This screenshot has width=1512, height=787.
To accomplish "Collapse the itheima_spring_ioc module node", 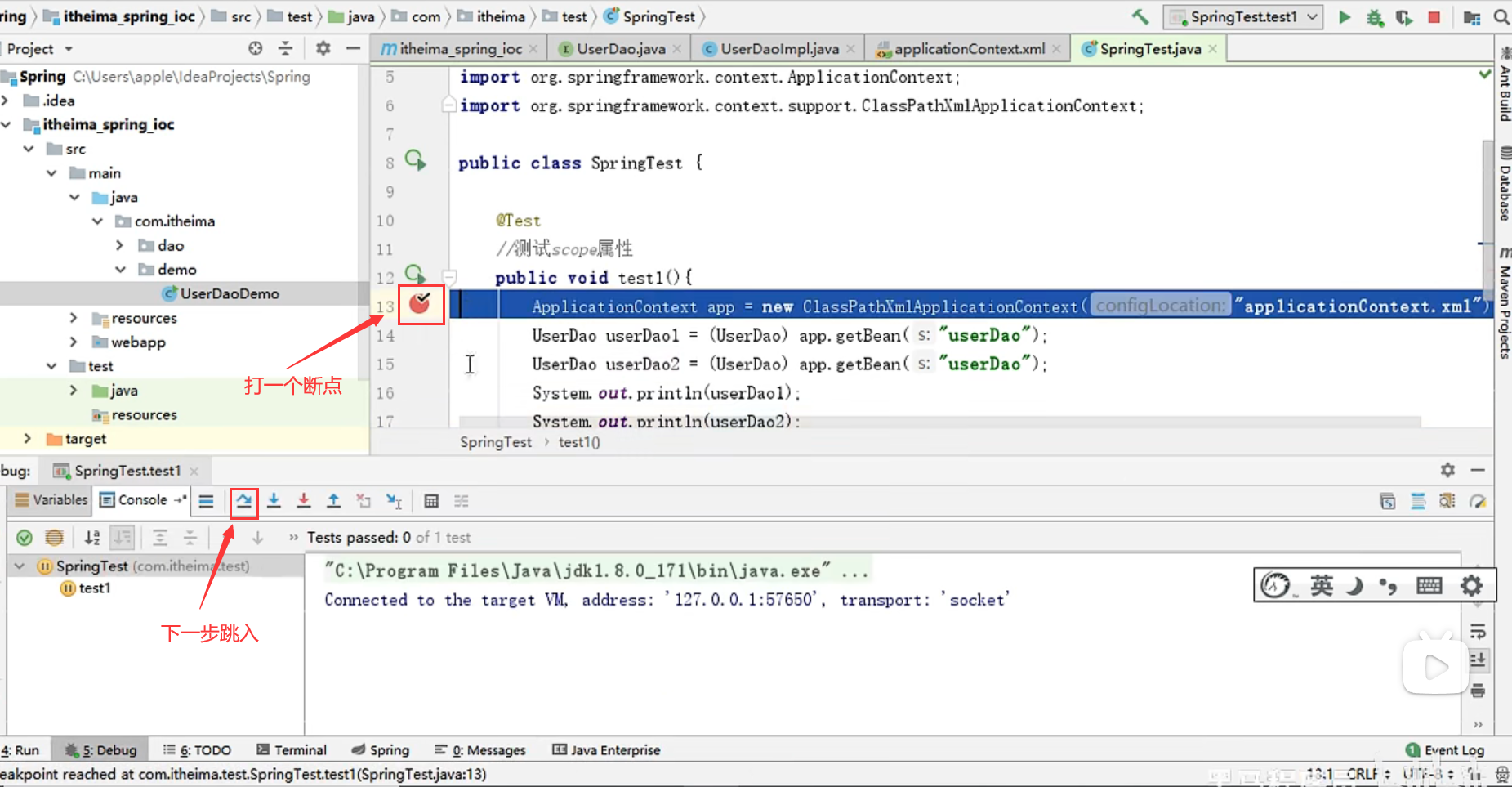I will tap(7, 125).
